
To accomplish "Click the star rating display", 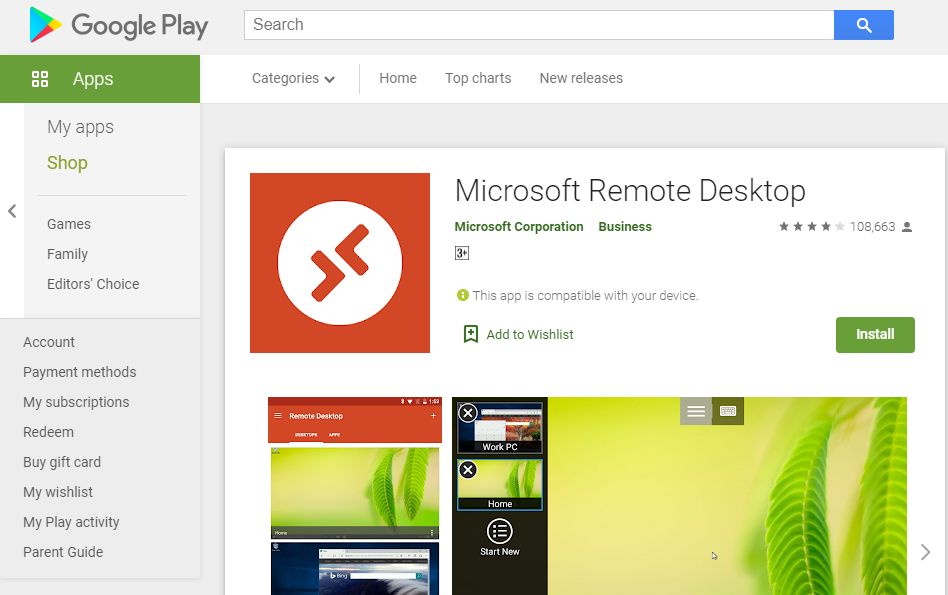I will (x=811, y=227).
